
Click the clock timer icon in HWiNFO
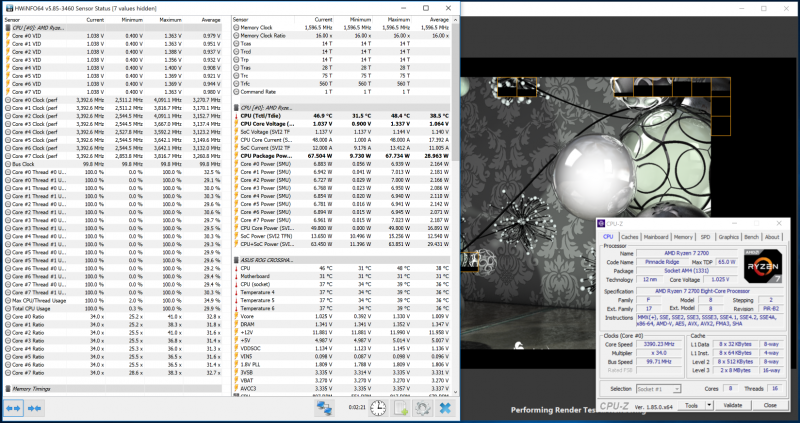[378, 408]
